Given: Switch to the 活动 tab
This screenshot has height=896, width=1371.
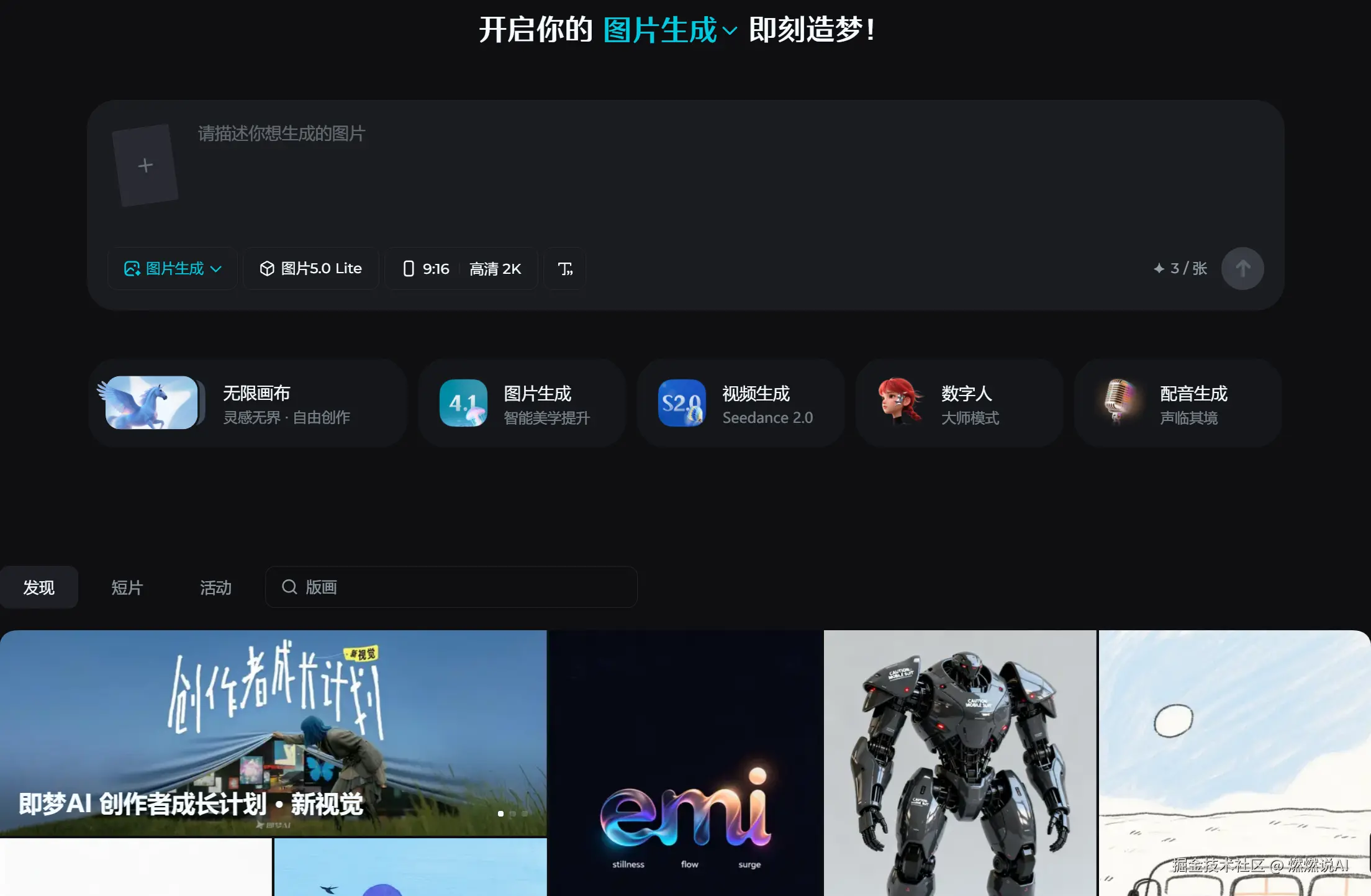Looking at the screenshot, I should [x=215, y=587].
